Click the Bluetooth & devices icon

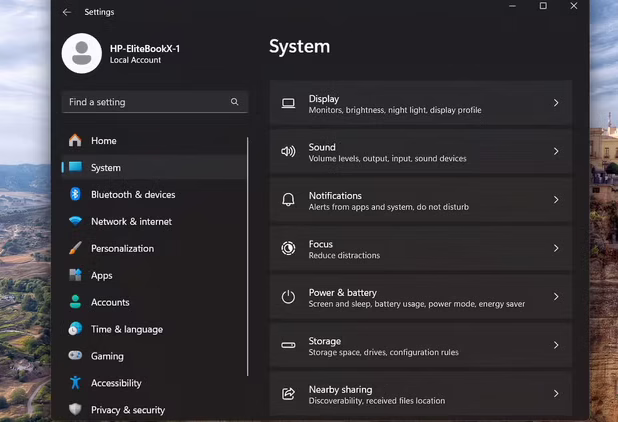click(x=75, y=195)
